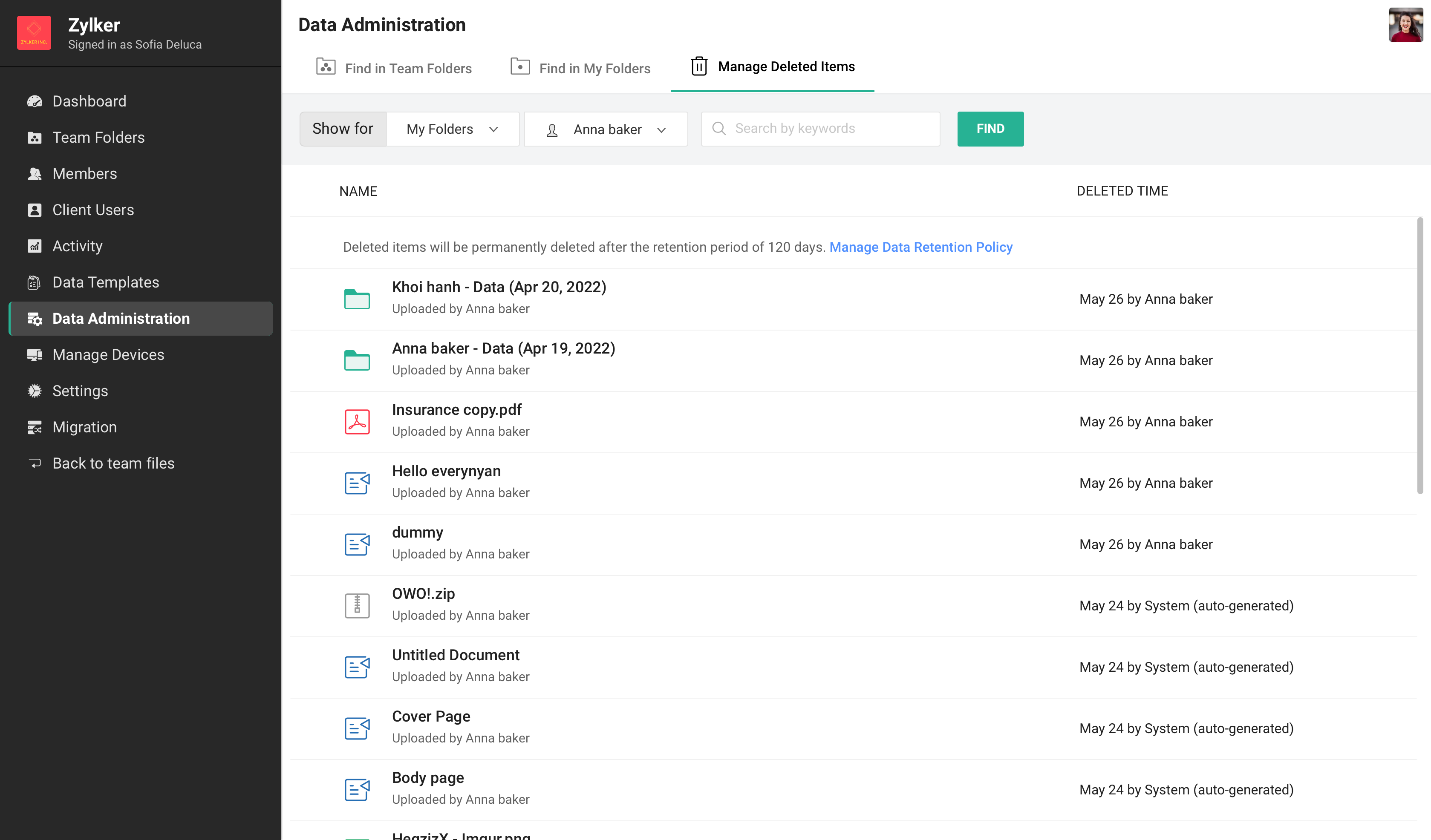
Task: Click the Search by keywords field
Action: [x=821, y=129]
